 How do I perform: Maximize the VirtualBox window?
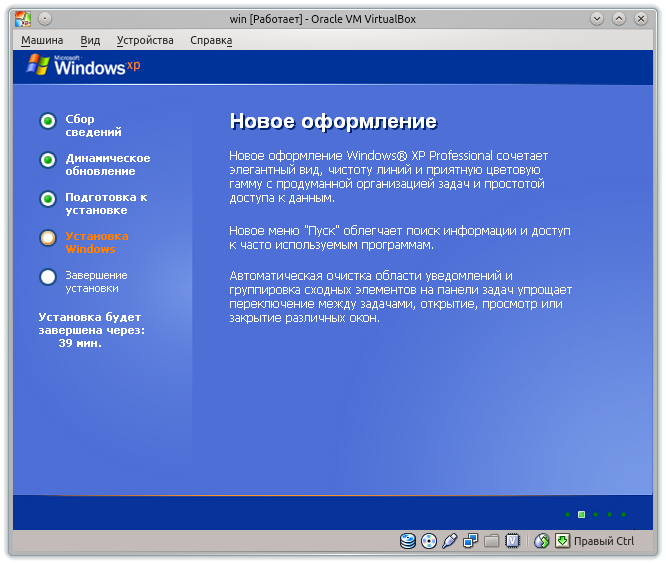coord(619,19)
